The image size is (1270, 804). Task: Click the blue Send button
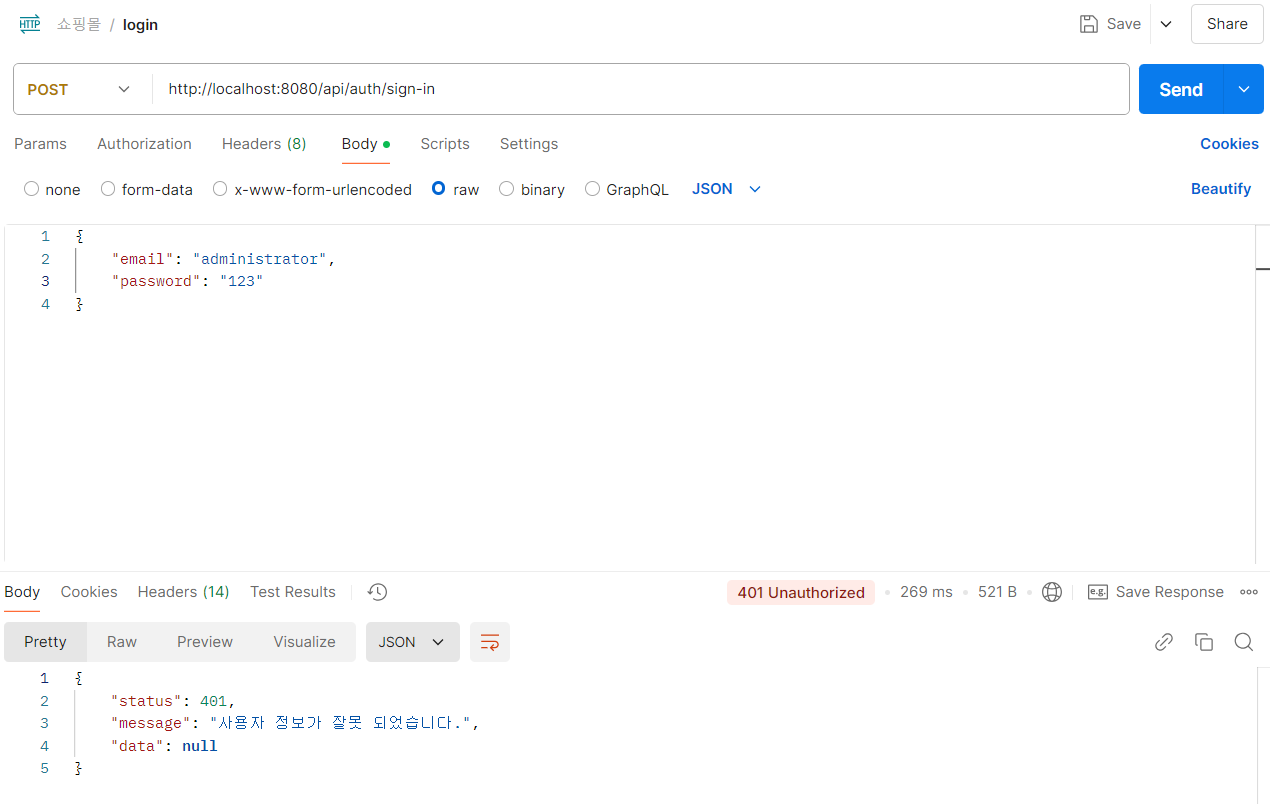(1181, 89)
